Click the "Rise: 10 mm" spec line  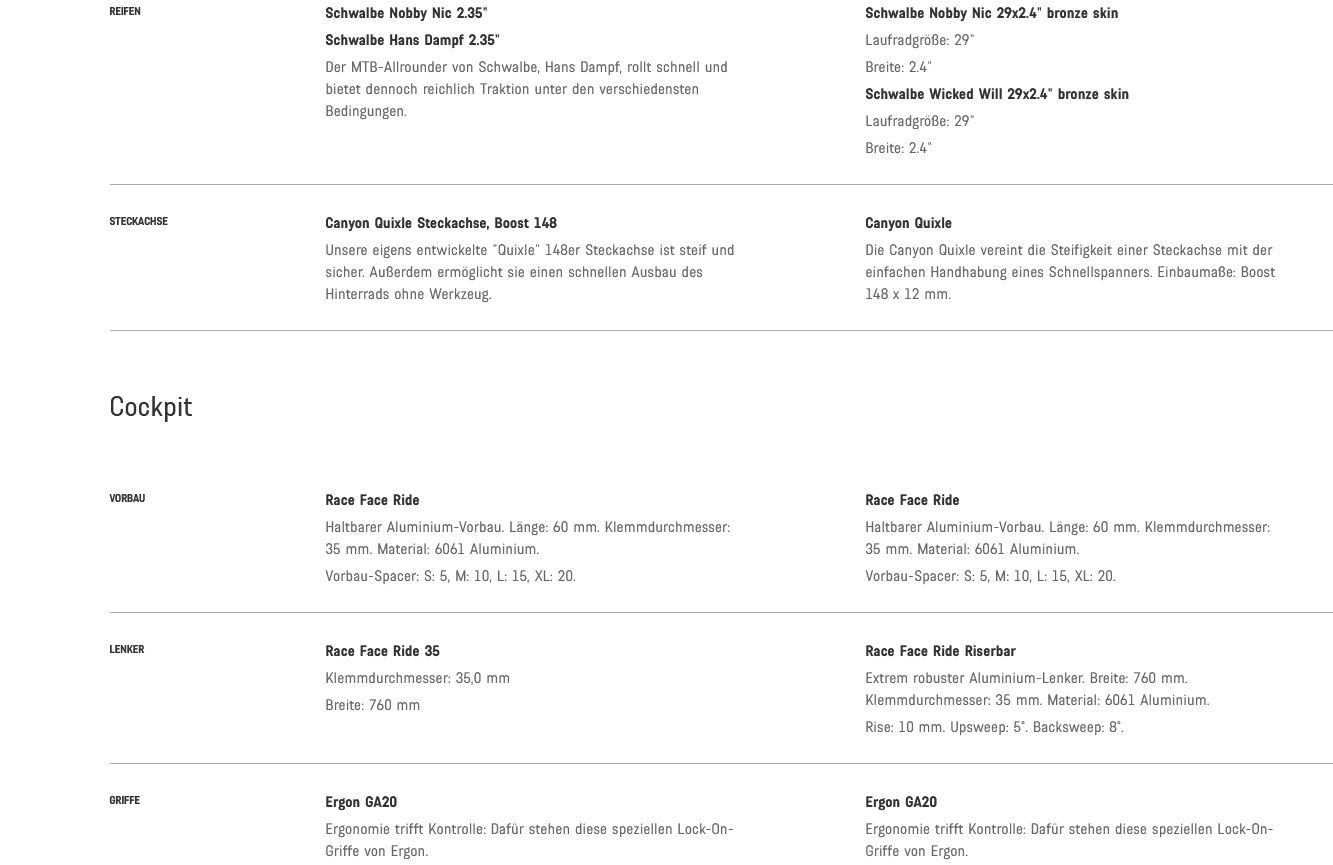click(x=994, y=727)
